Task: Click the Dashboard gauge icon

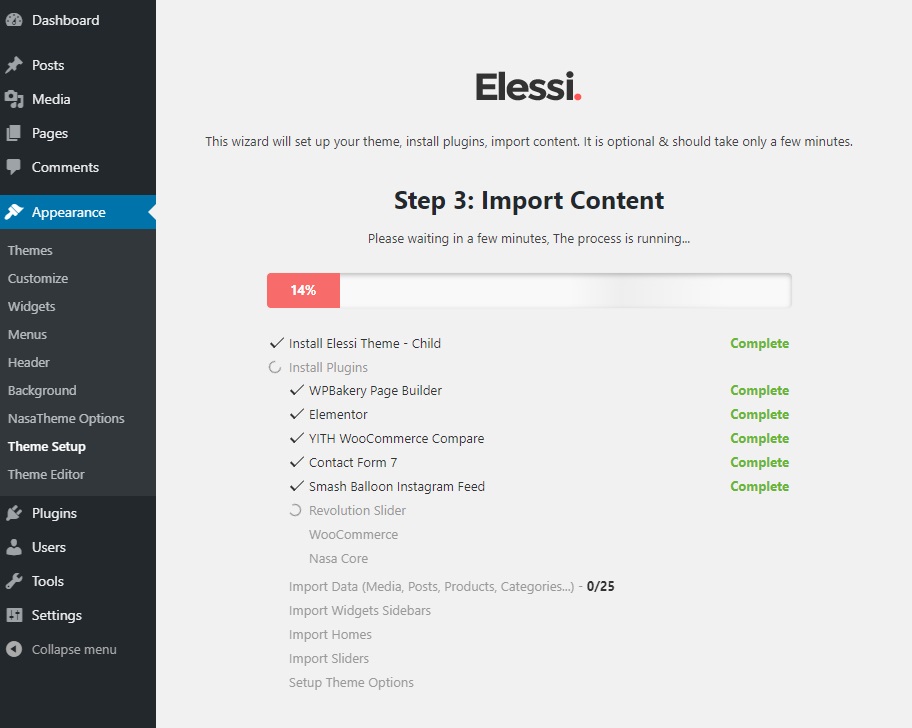Action: coord(14,20)
